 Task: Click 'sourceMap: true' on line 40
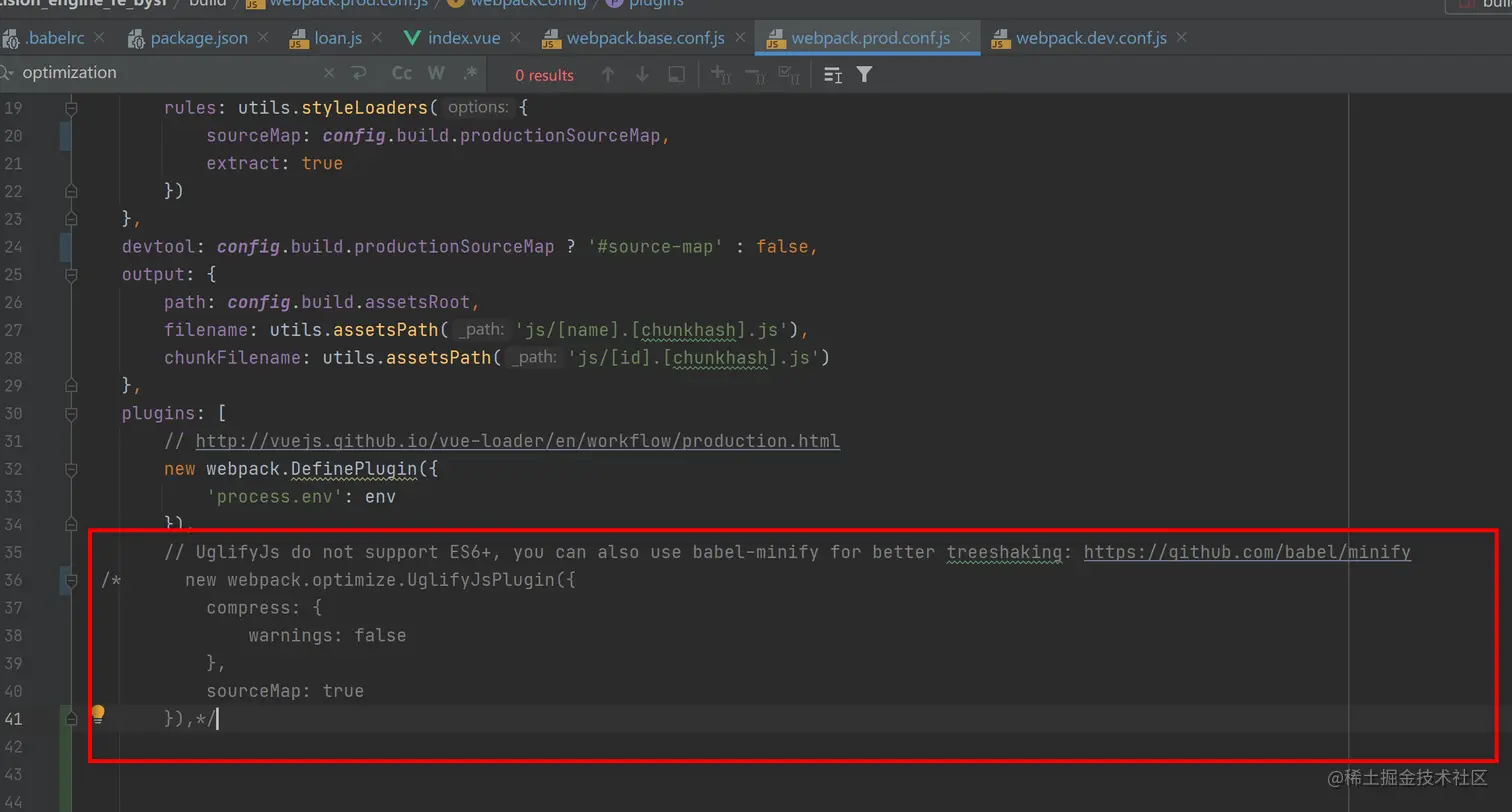(285, 691)
